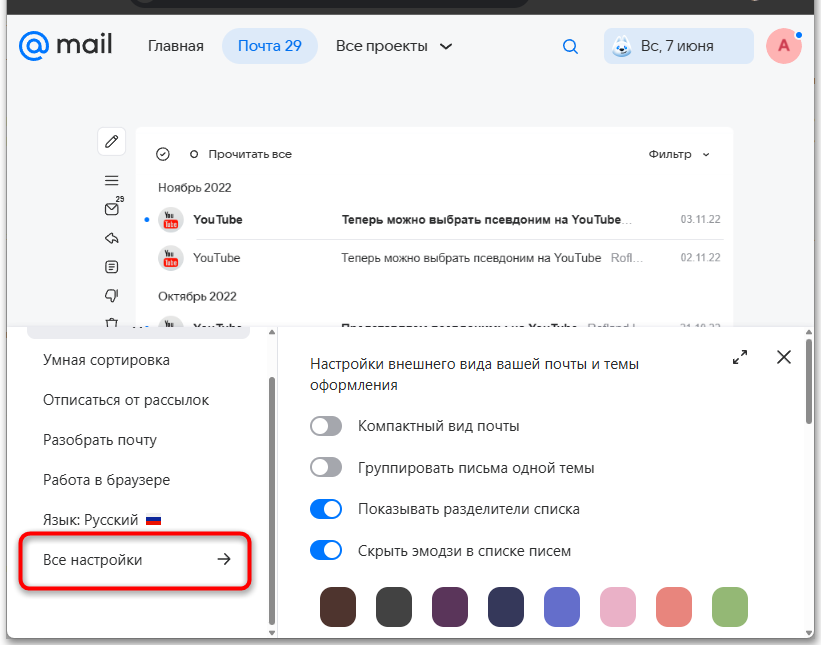Open search via the magnifier icon

(x=570, y=47)
